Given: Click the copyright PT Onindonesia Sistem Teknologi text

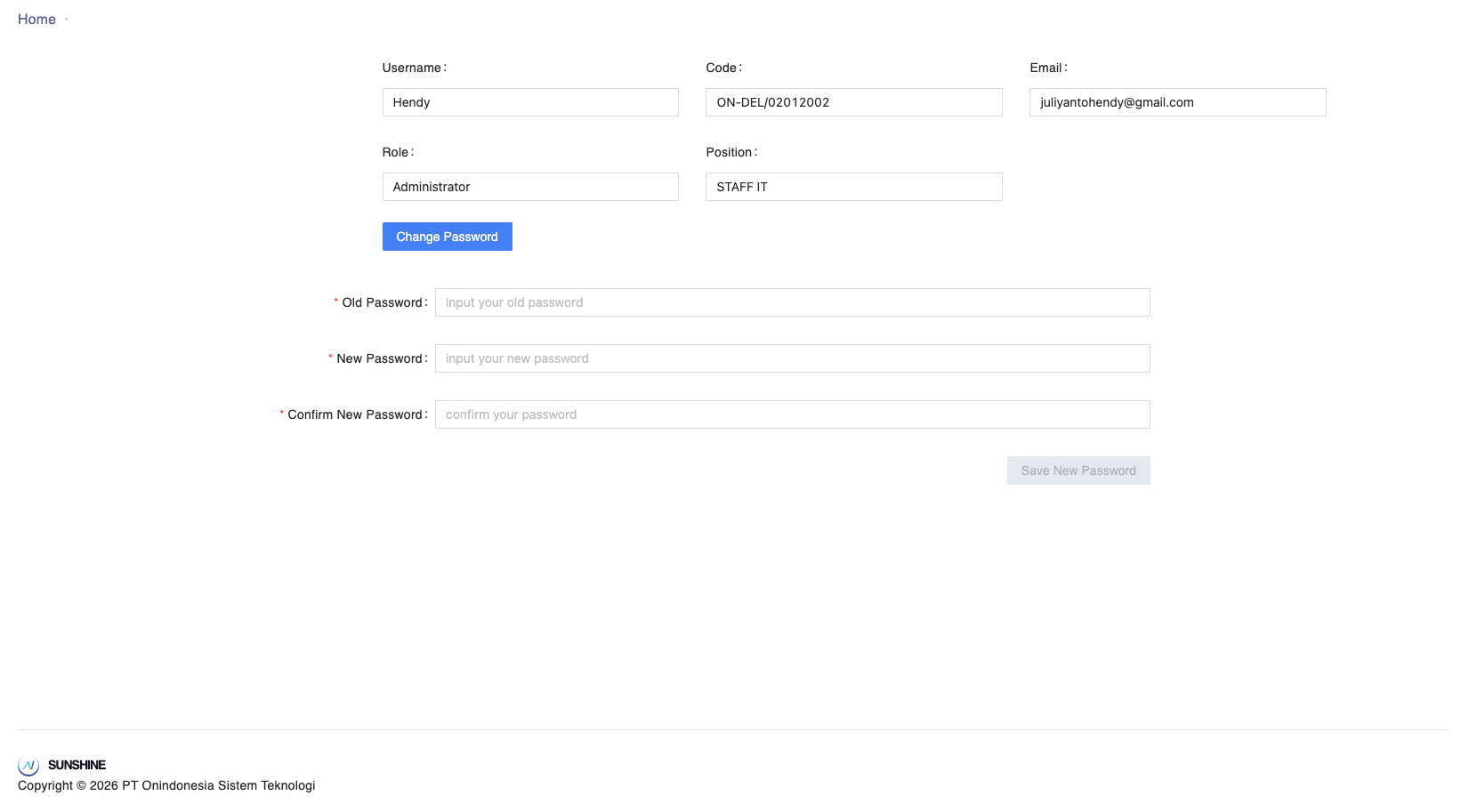Looking at the screenshot, I should 166,785.
